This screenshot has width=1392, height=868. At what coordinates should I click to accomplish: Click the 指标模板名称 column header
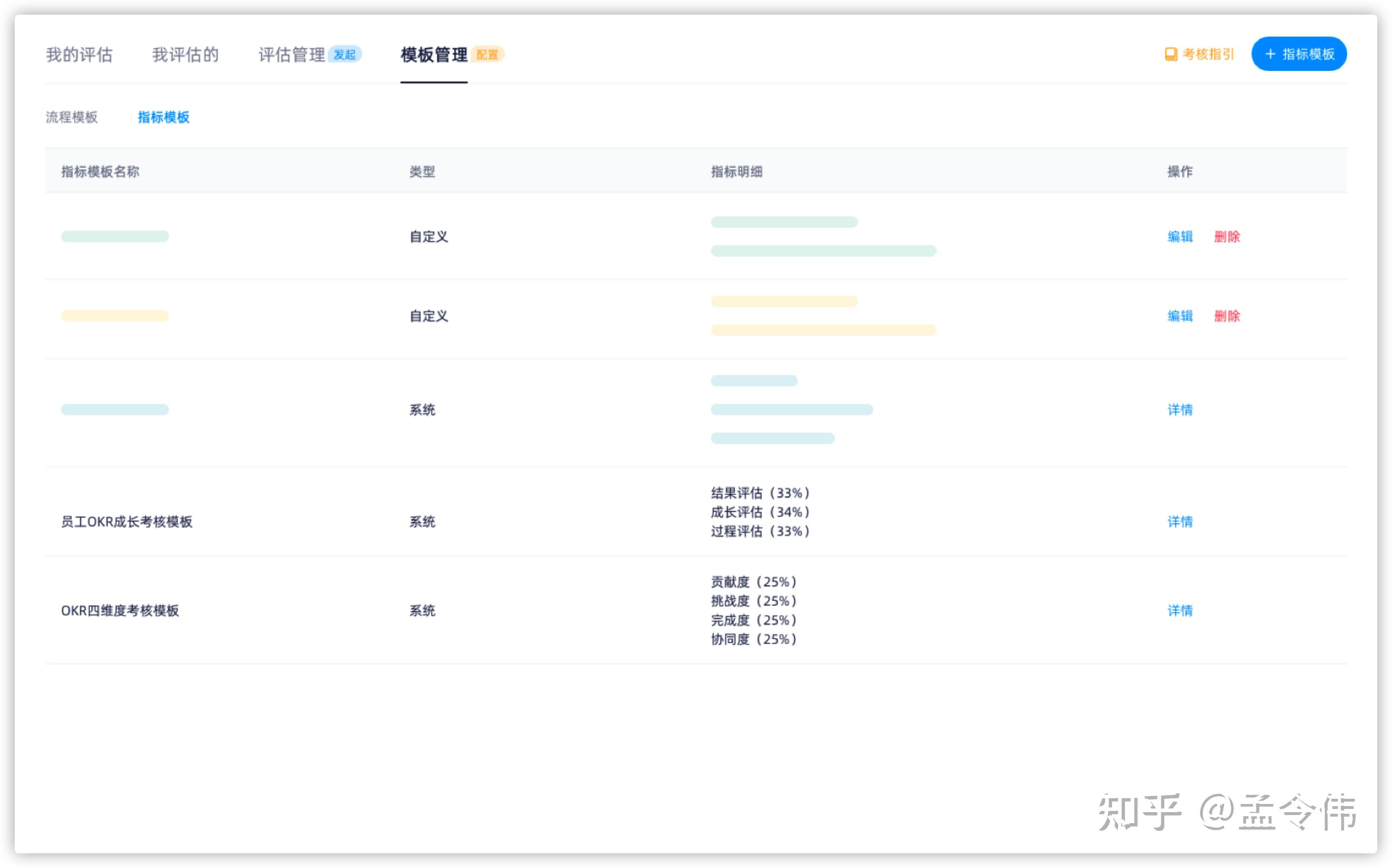click(x=100, y=172)
